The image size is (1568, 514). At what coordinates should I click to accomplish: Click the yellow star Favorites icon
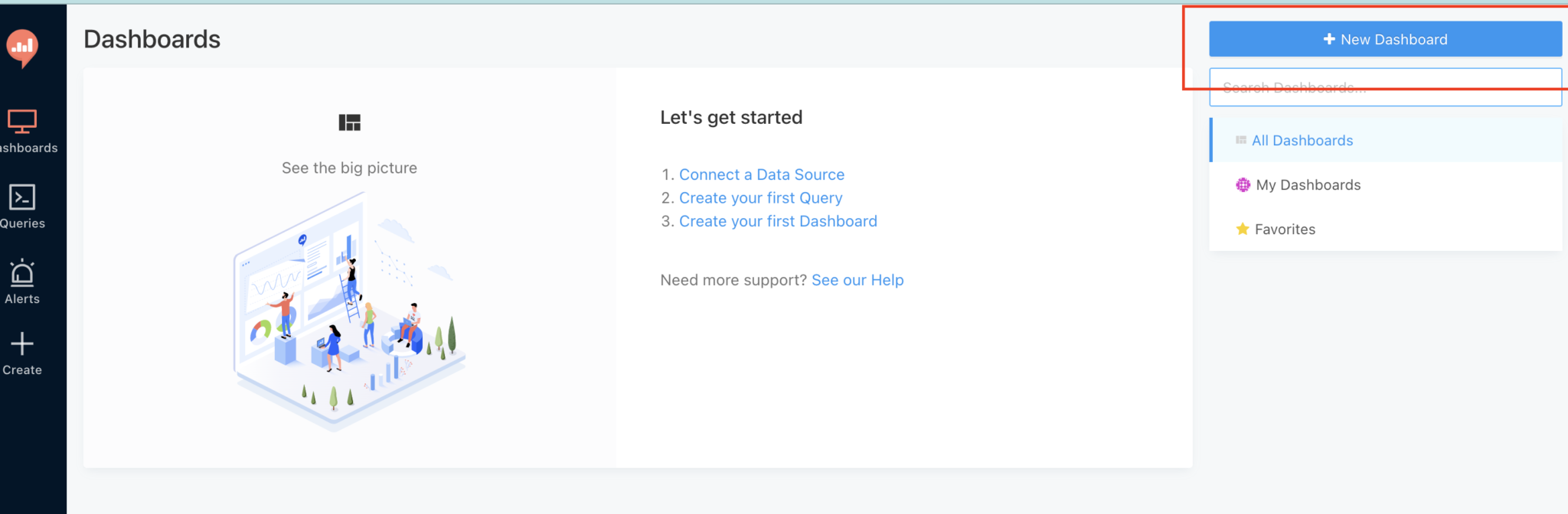coord(1243,229)
